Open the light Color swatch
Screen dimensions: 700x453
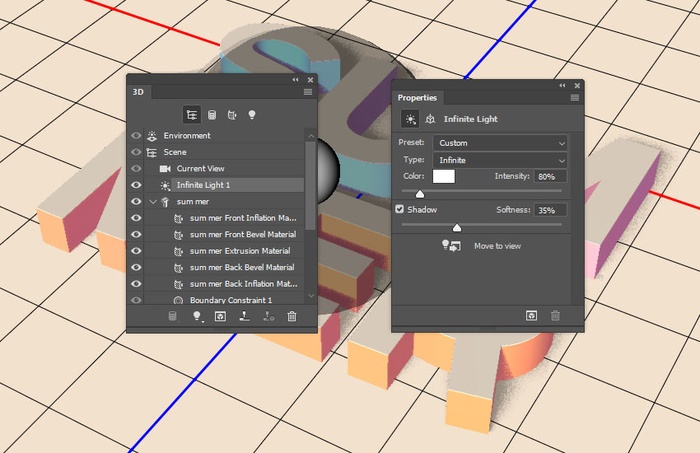coord(443,177)
